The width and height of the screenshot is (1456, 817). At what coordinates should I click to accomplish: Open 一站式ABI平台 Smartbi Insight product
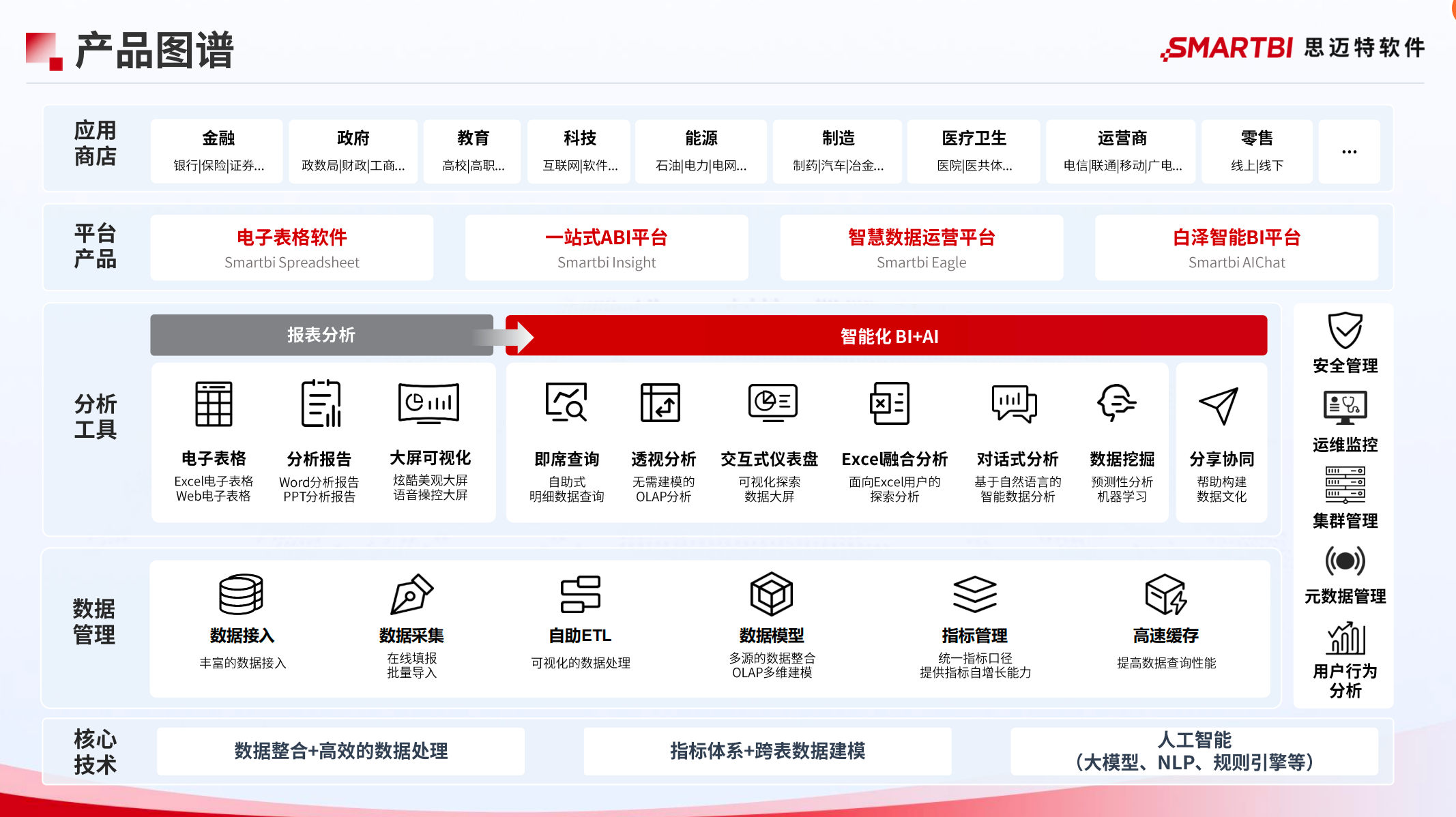click(x=607, y=248)
